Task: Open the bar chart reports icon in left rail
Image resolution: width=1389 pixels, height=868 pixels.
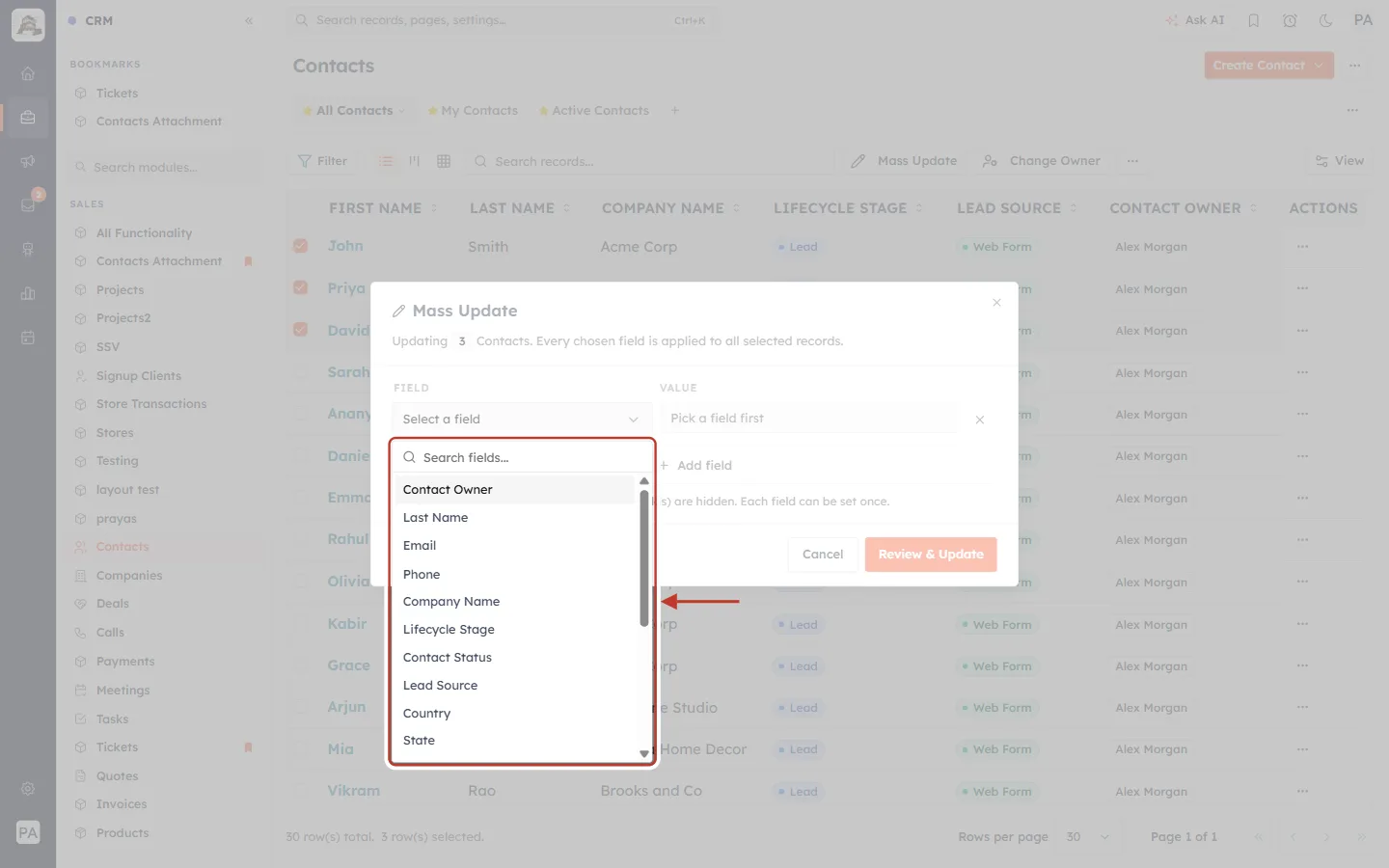Action: [x=28, y=293]
